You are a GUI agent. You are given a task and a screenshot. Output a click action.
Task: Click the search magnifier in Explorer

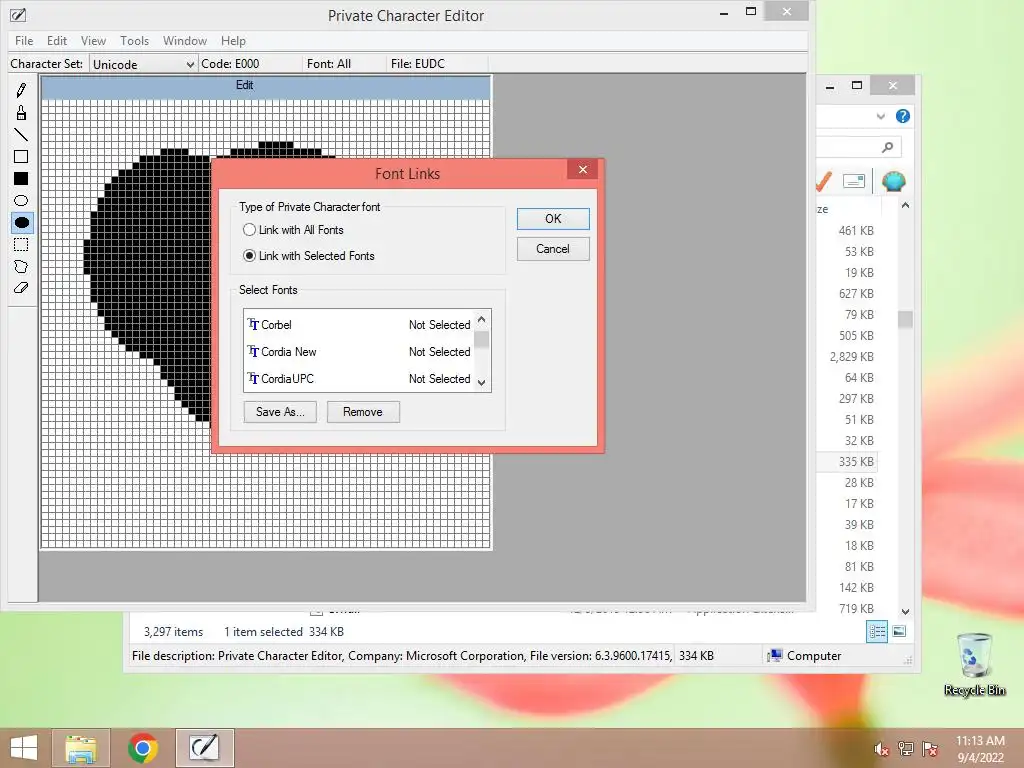(x=887, y=147)
